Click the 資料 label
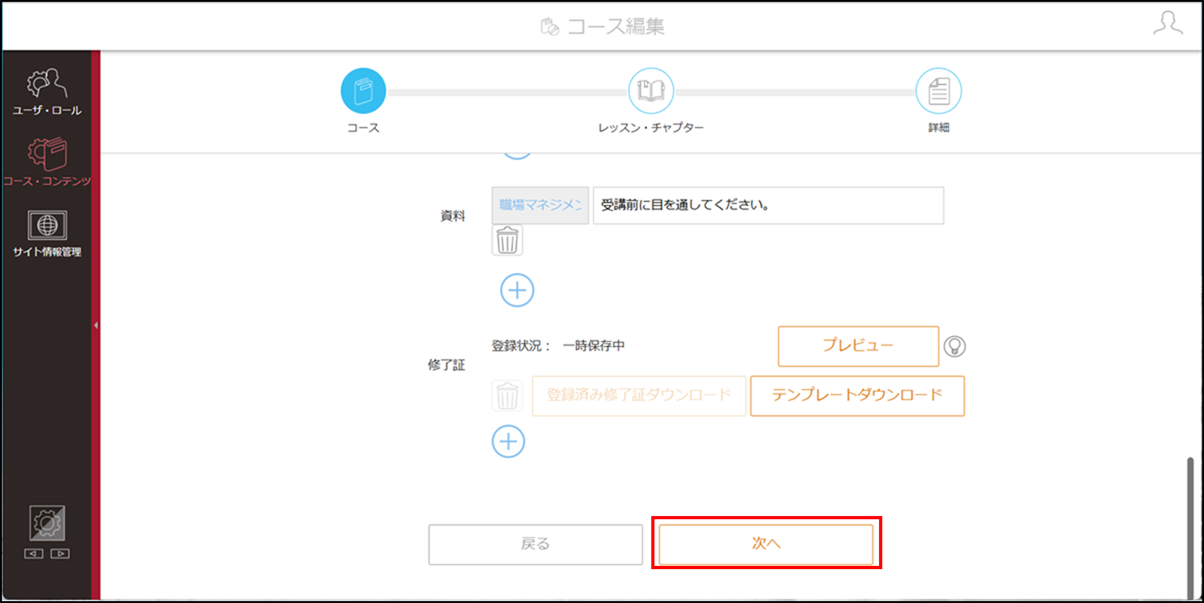 453,216
